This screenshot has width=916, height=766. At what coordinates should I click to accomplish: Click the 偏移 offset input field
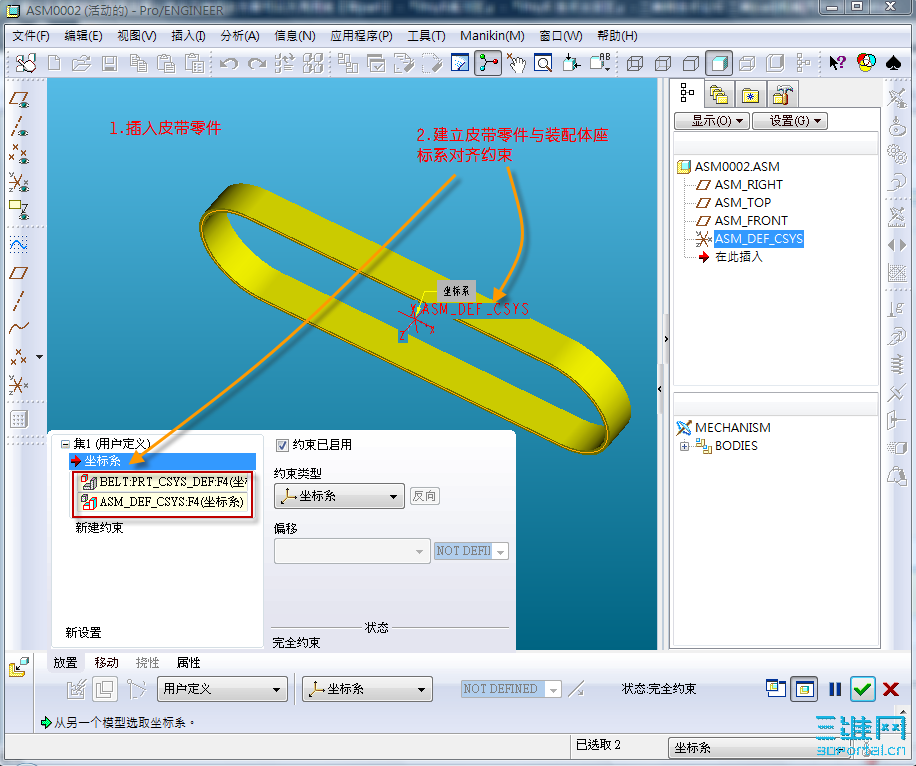point(352,551)
